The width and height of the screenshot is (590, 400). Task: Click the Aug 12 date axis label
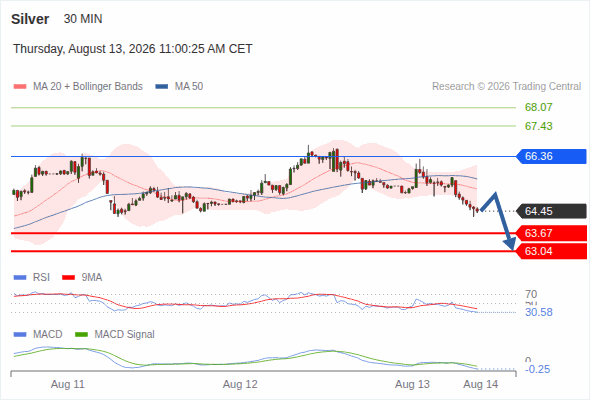(x=240, y=384)
